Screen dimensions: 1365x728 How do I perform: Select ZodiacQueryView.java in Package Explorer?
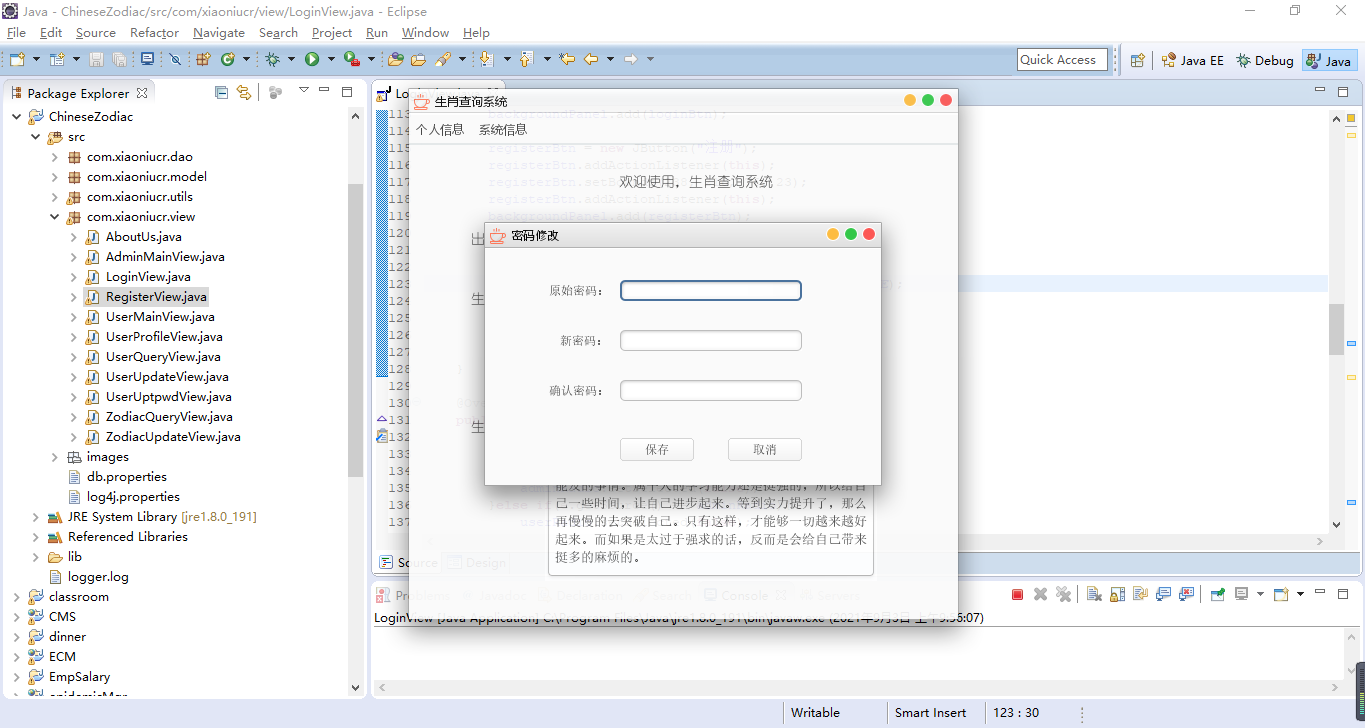pos(169,417)
